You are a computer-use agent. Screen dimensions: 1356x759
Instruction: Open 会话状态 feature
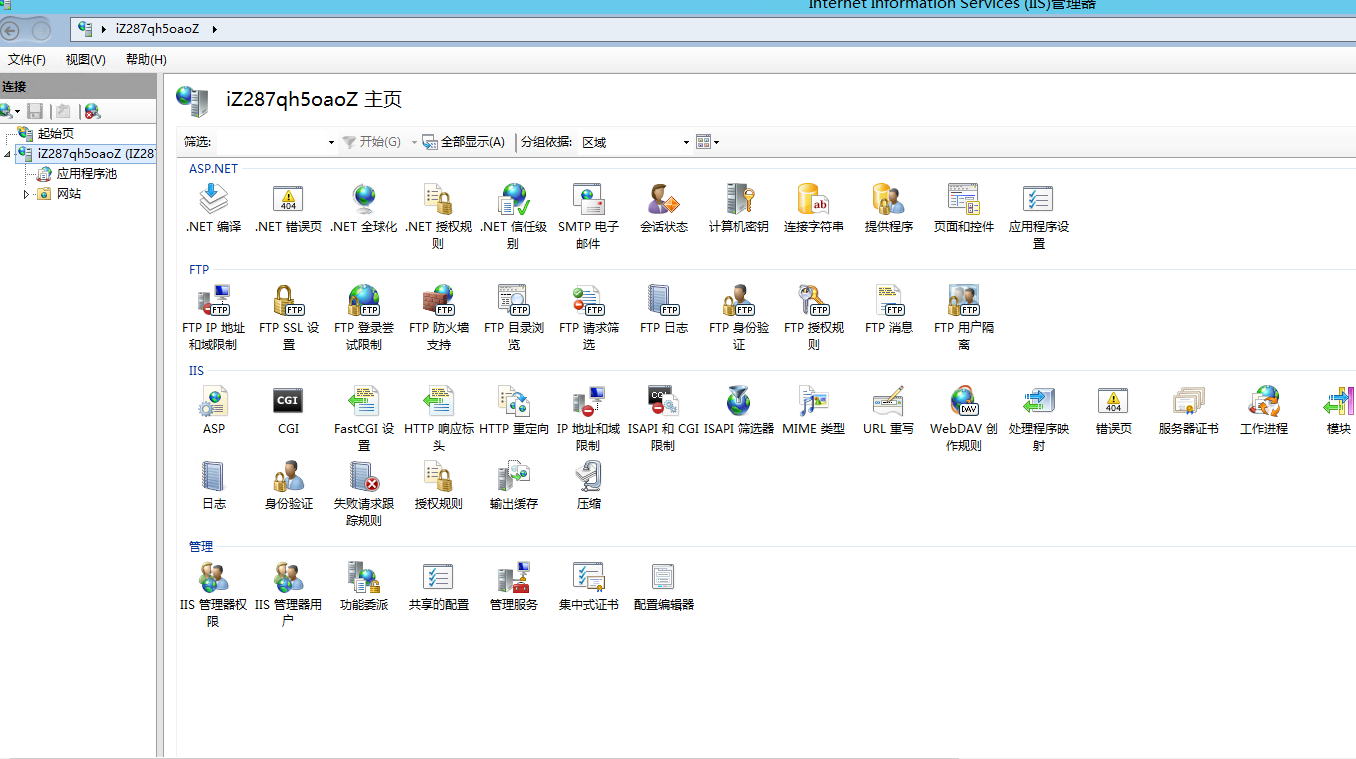tap(663, 208)
